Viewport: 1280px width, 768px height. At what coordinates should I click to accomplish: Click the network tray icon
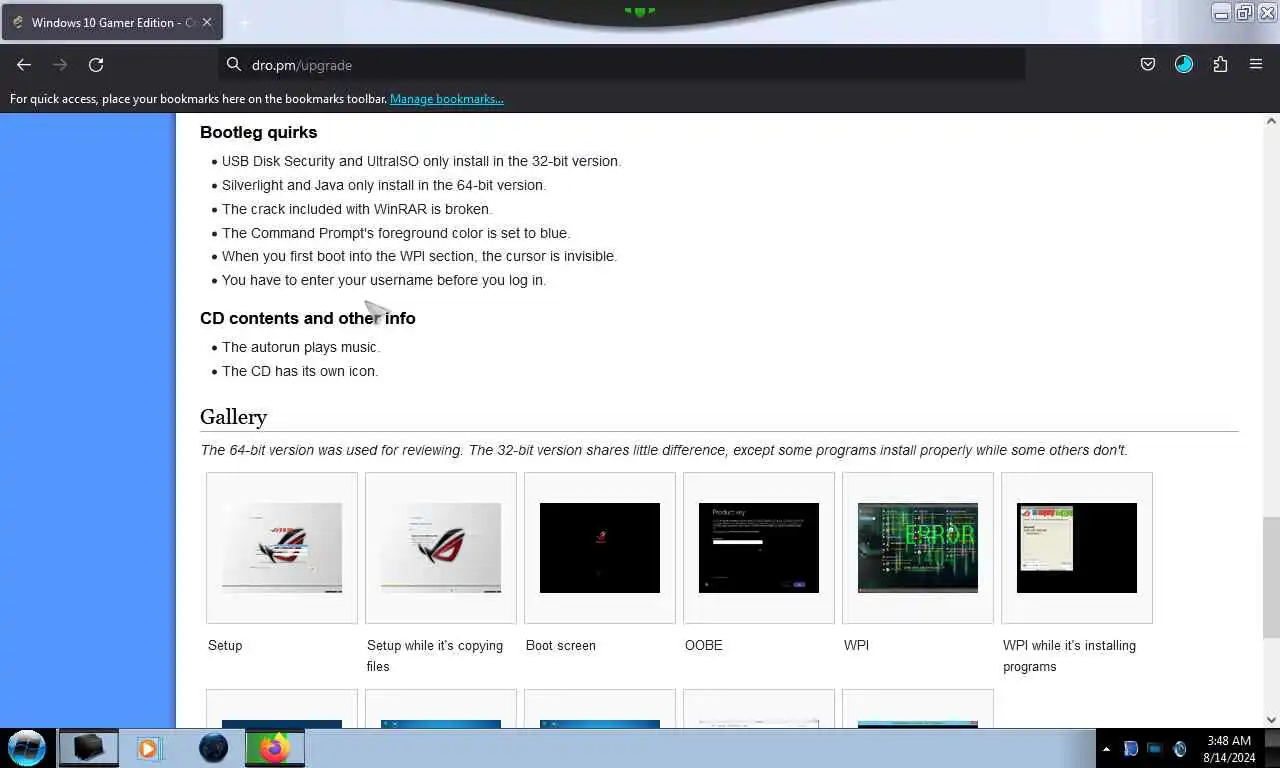click(1155, 749)
